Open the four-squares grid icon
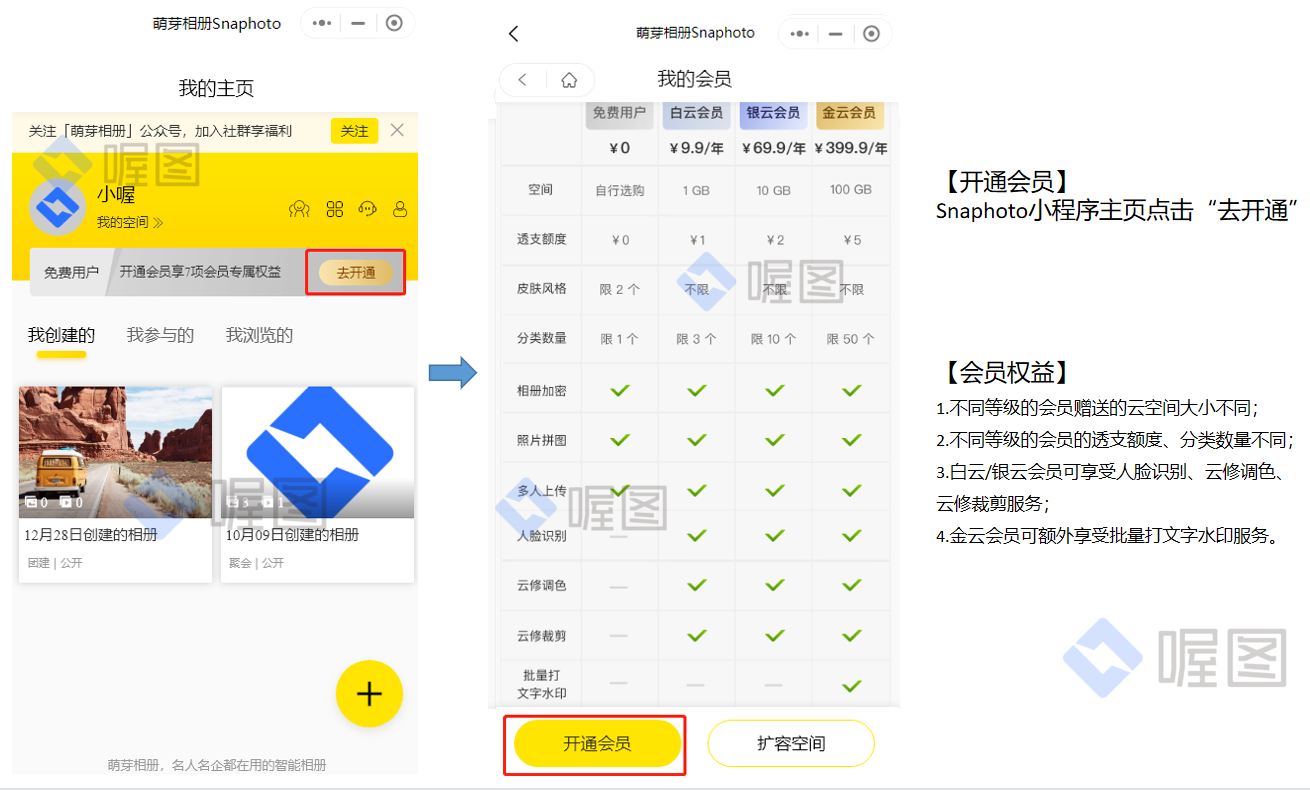 (x=335, y=209)
